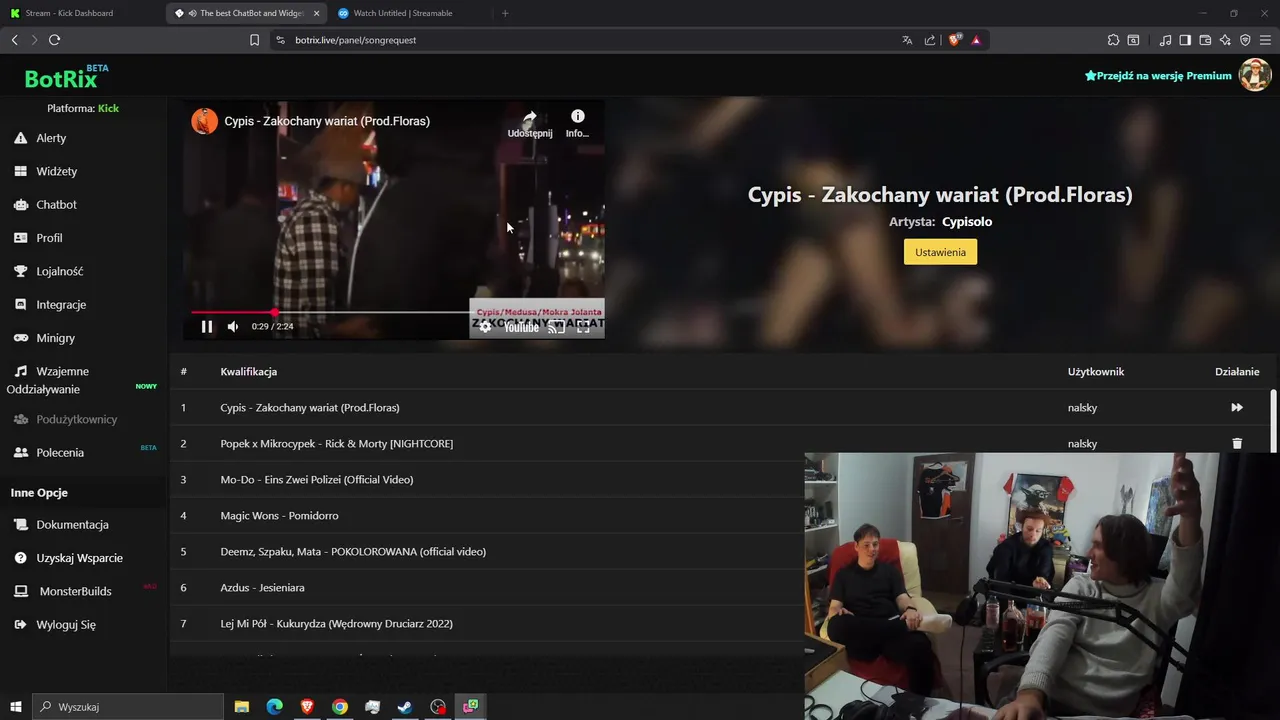Open the browser media control icon

[x=1165, y=40]
